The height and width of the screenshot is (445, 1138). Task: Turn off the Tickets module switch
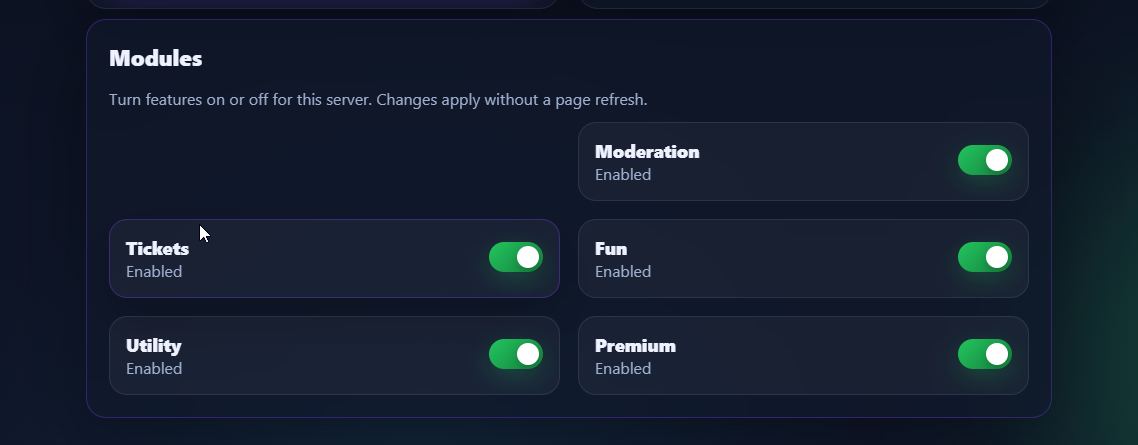515,257
